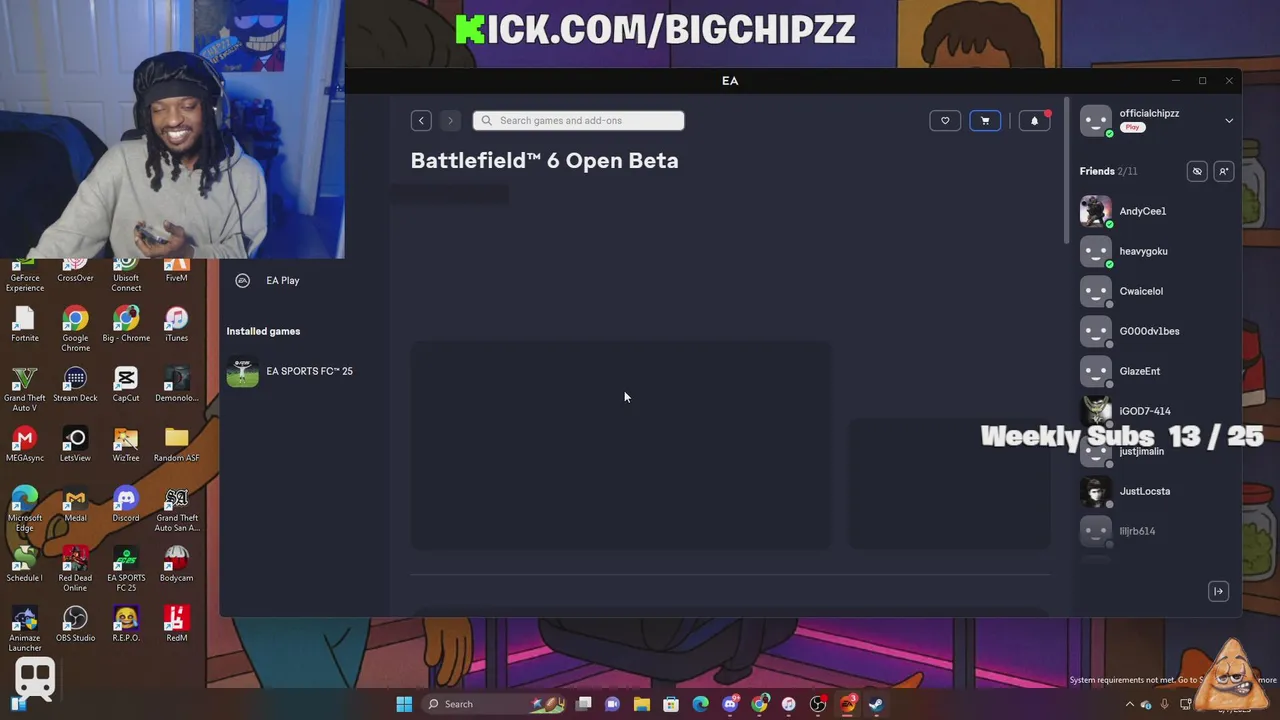
Task: Open Steam from taskbar
Action: [876, 704]
